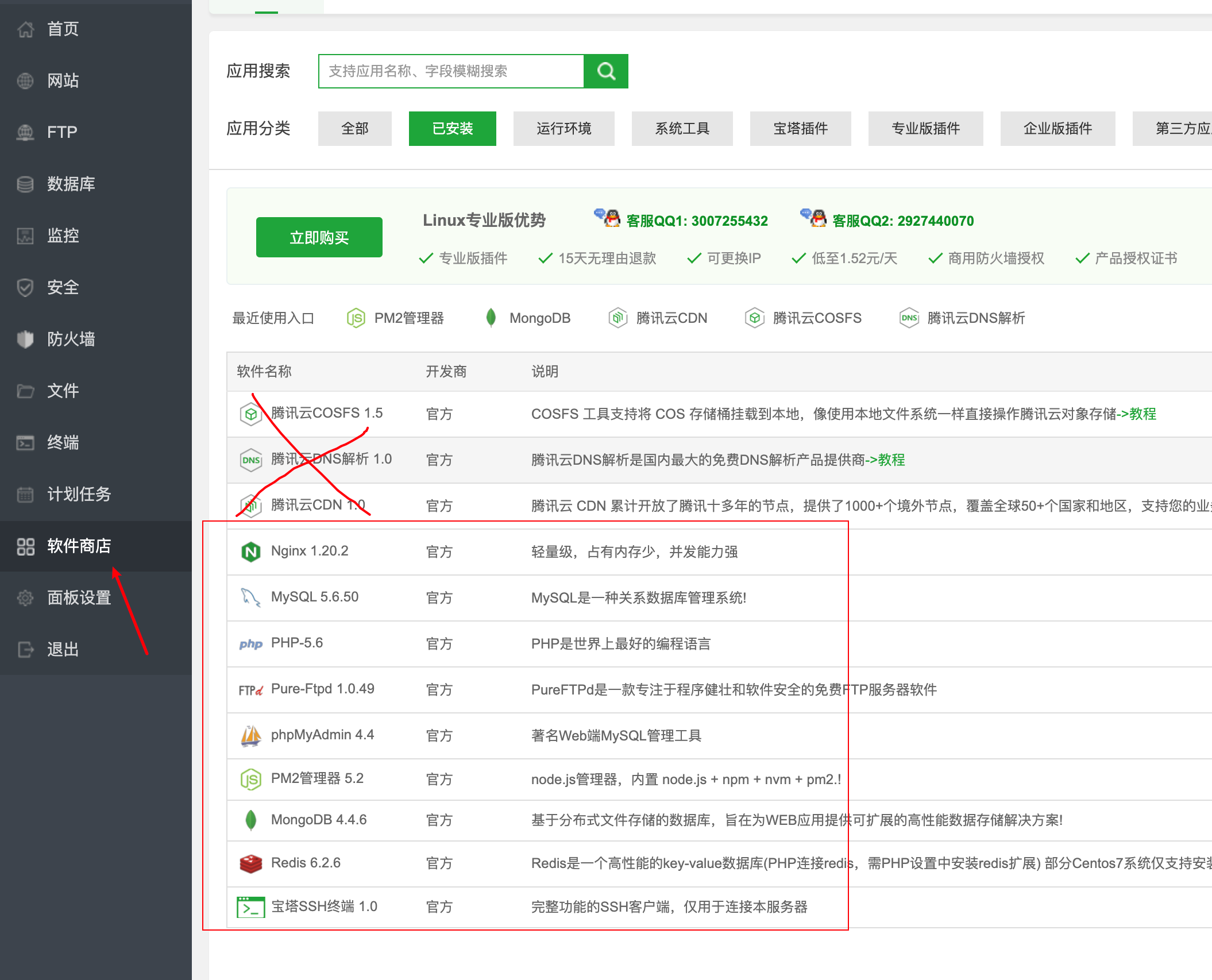Go to 面板设置 menu item
1212x980 pixels.
[x=96, y=598]
